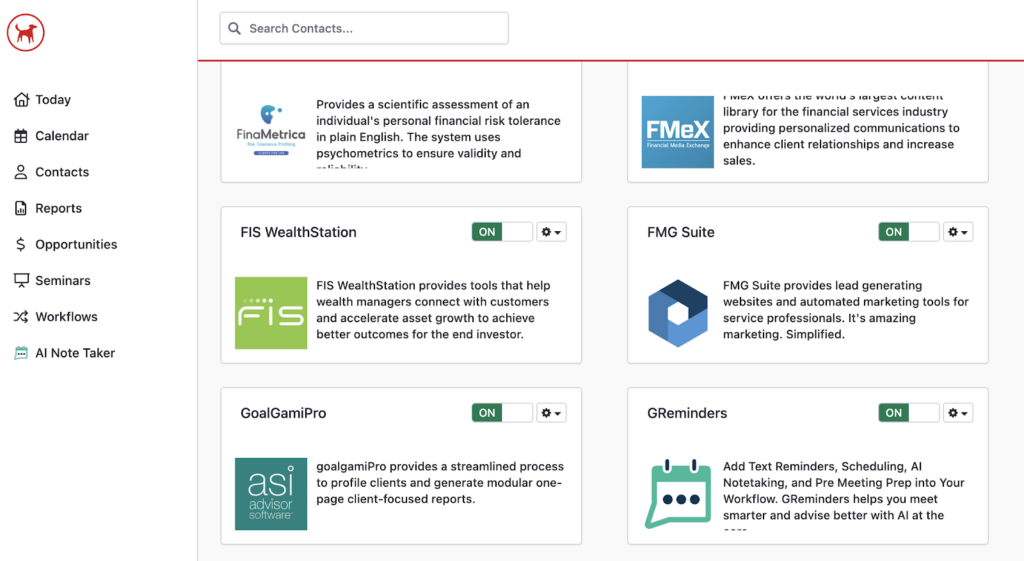This screenshot has height=561, width=1024.
Task: Toggle the FMG Suite ON switch
Action: (908, 232)
